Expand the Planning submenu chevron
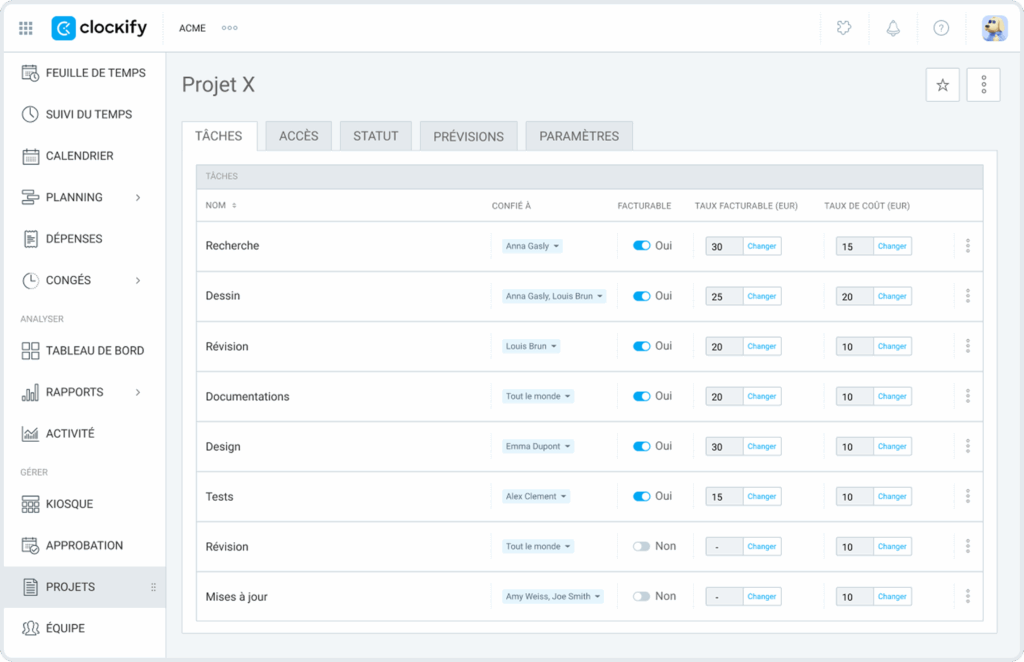 tap(138, 197)
